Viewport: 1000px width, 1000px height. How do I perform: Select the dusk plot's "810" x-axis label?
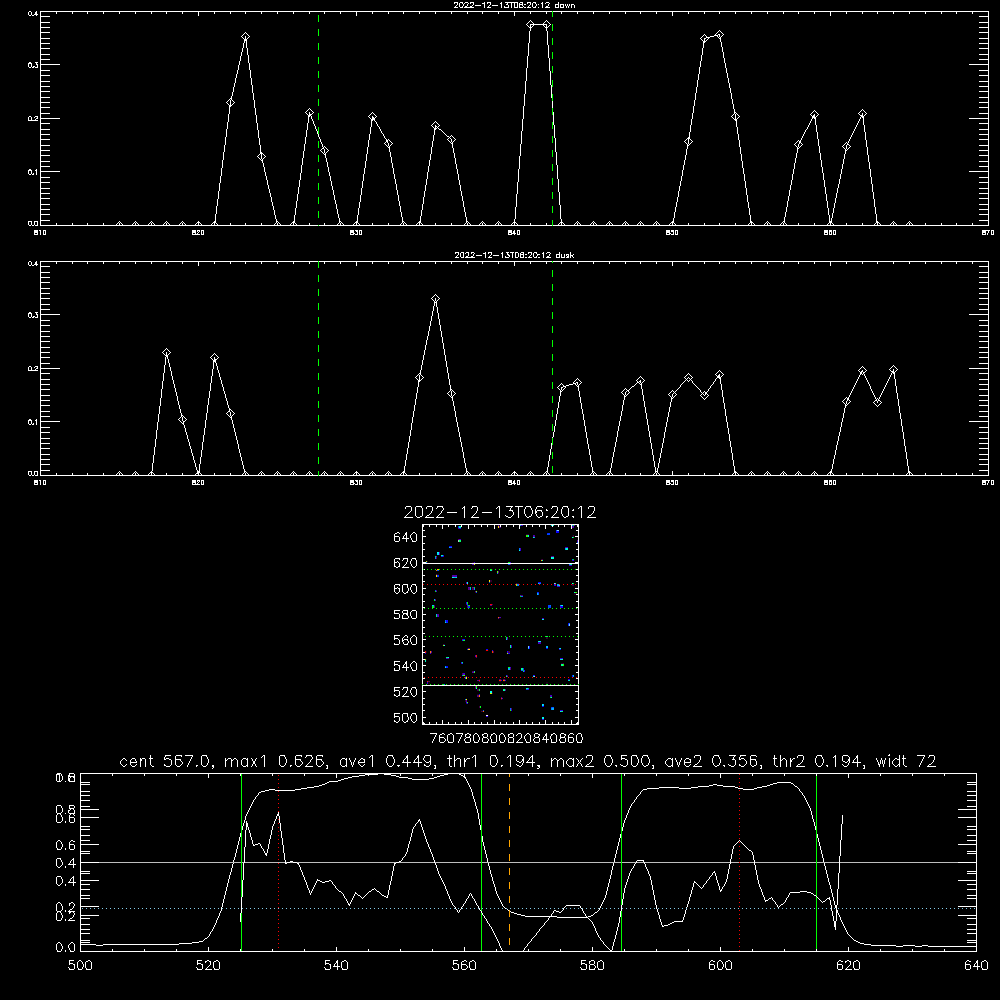coord(40,483)
